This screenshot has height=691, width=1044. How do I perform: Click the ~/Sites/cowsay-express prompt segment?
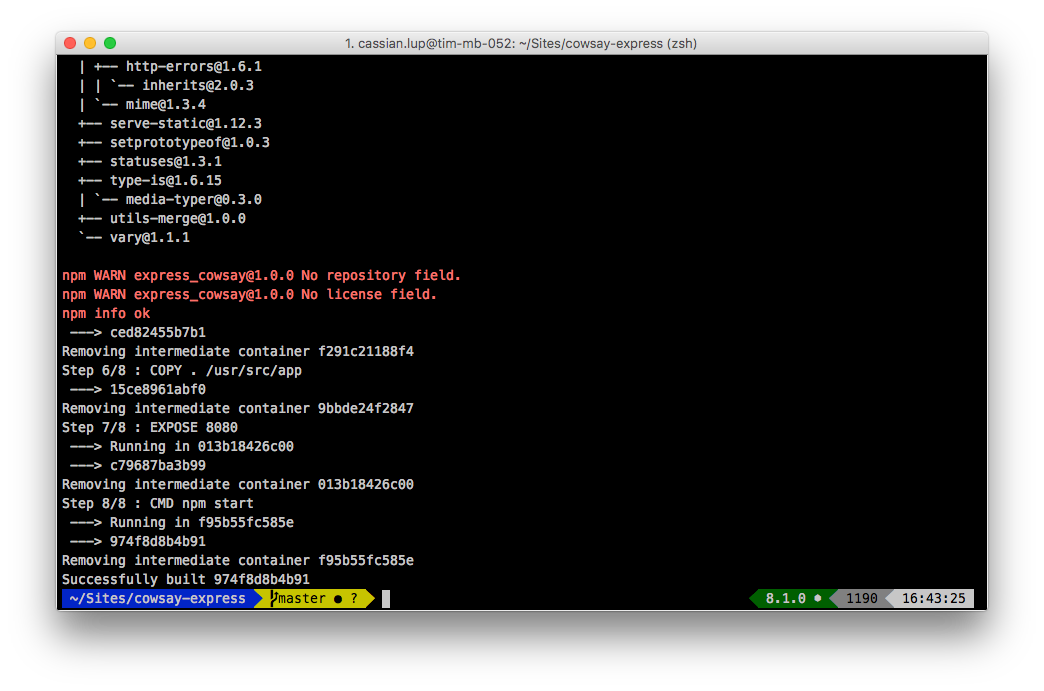point(158,598)
